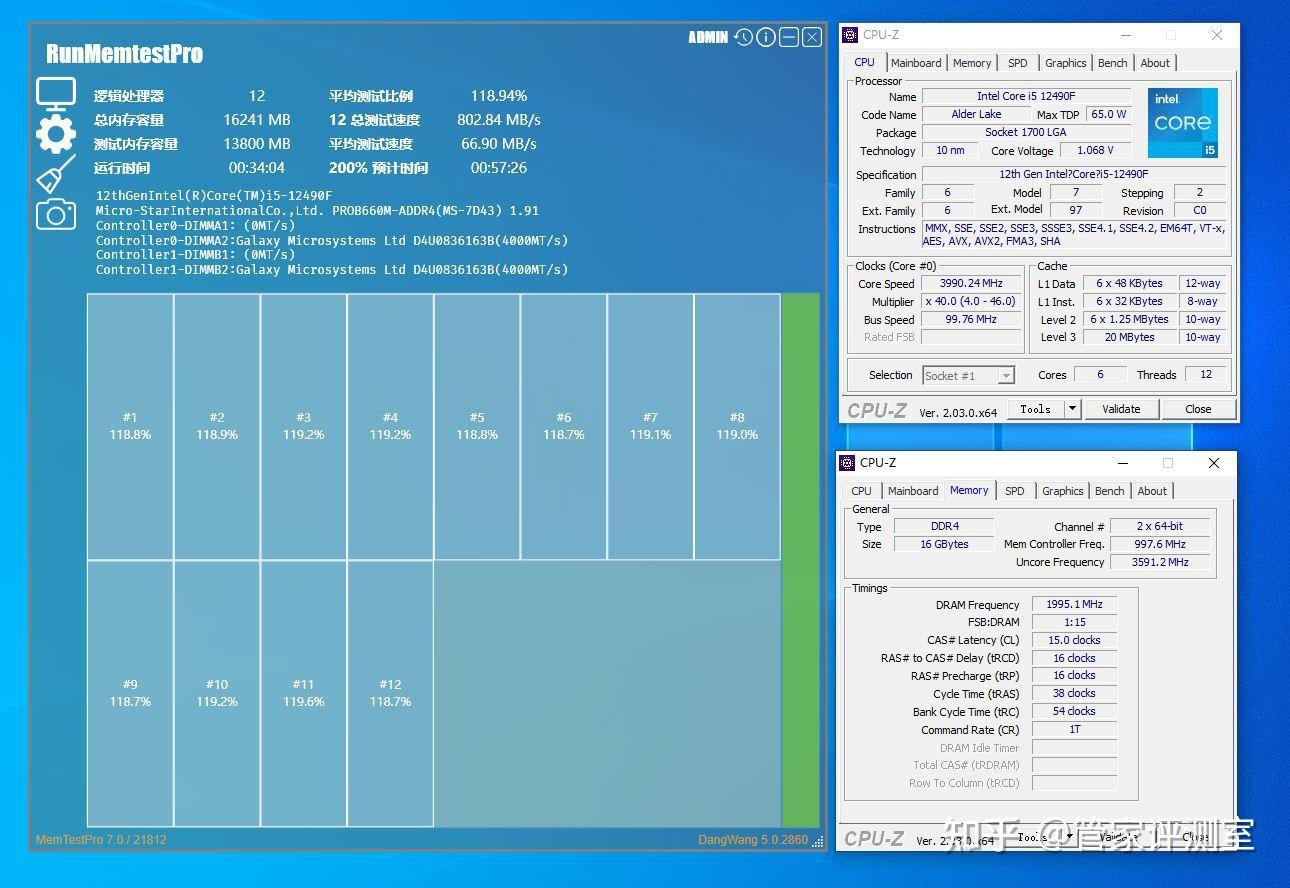Switch to About tab in lower CPU-Z window
The width and height of the screenshot is (1290, 888).
coord(1152,491)
